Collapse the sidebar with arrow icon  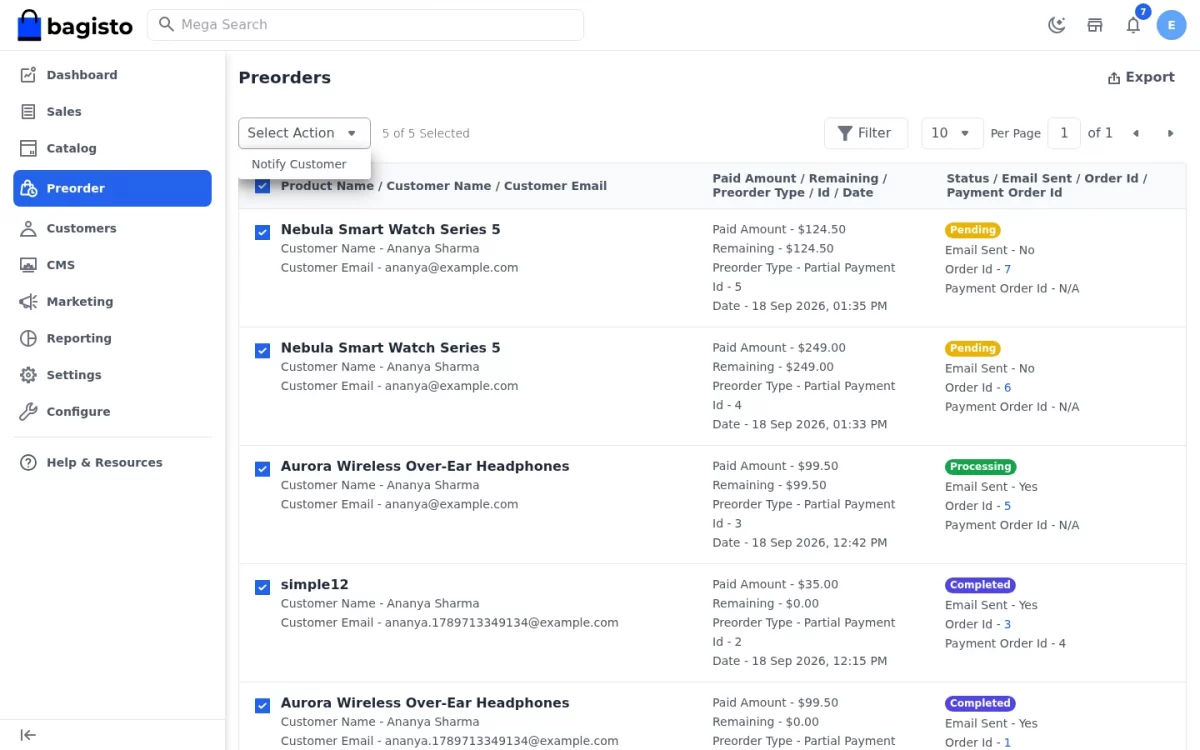pos(28,735)
